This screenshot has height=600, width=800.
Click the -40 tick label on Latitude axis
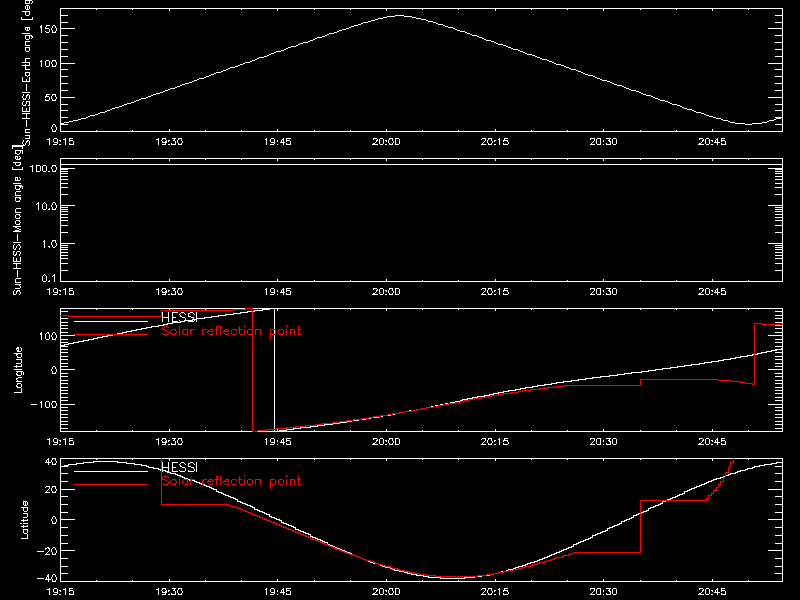[47, 578]
